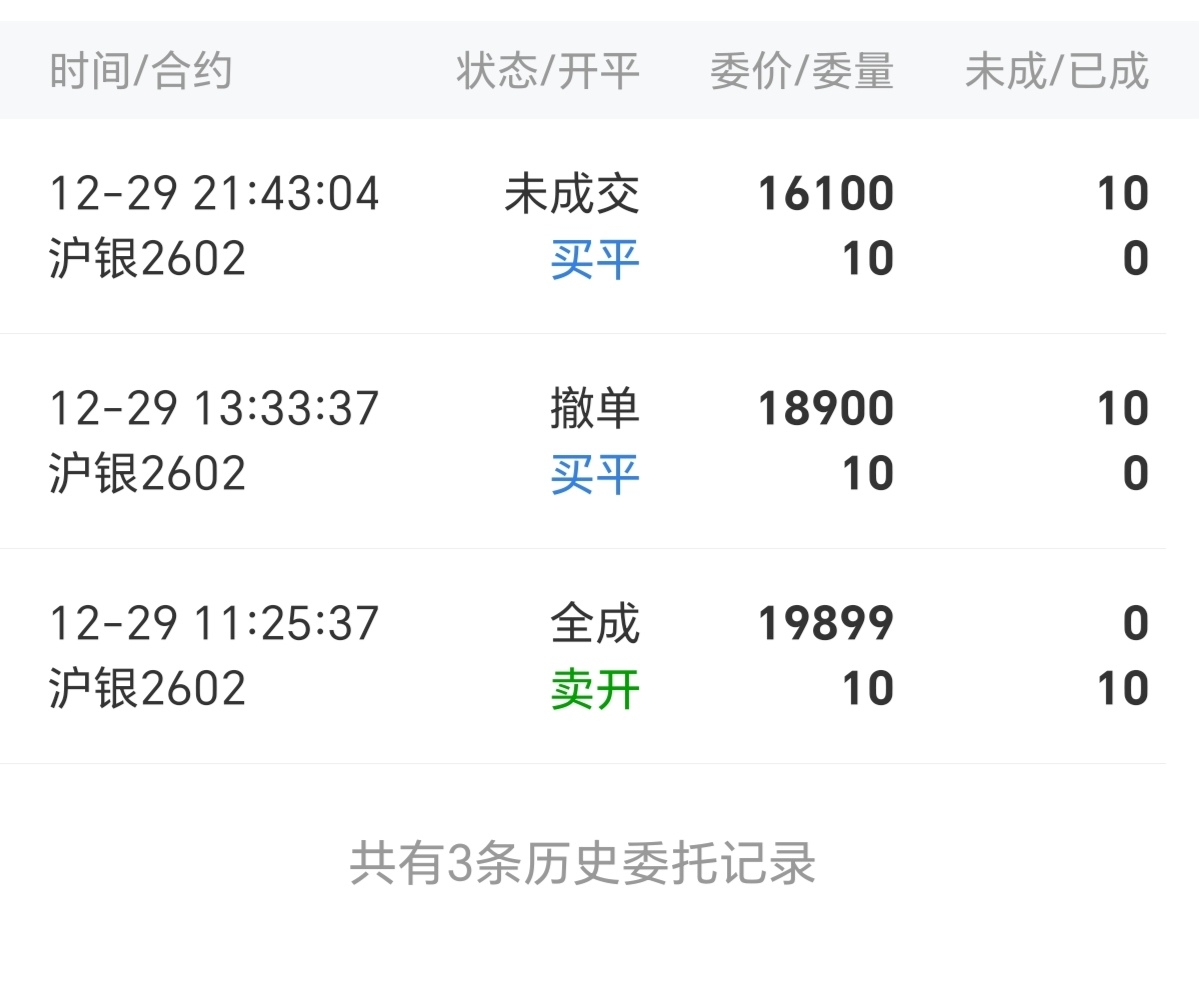The height and width of the screenshot is (984, 1199).
Task: Tap the 未成/已成 column header
Action: [1056, 72]
